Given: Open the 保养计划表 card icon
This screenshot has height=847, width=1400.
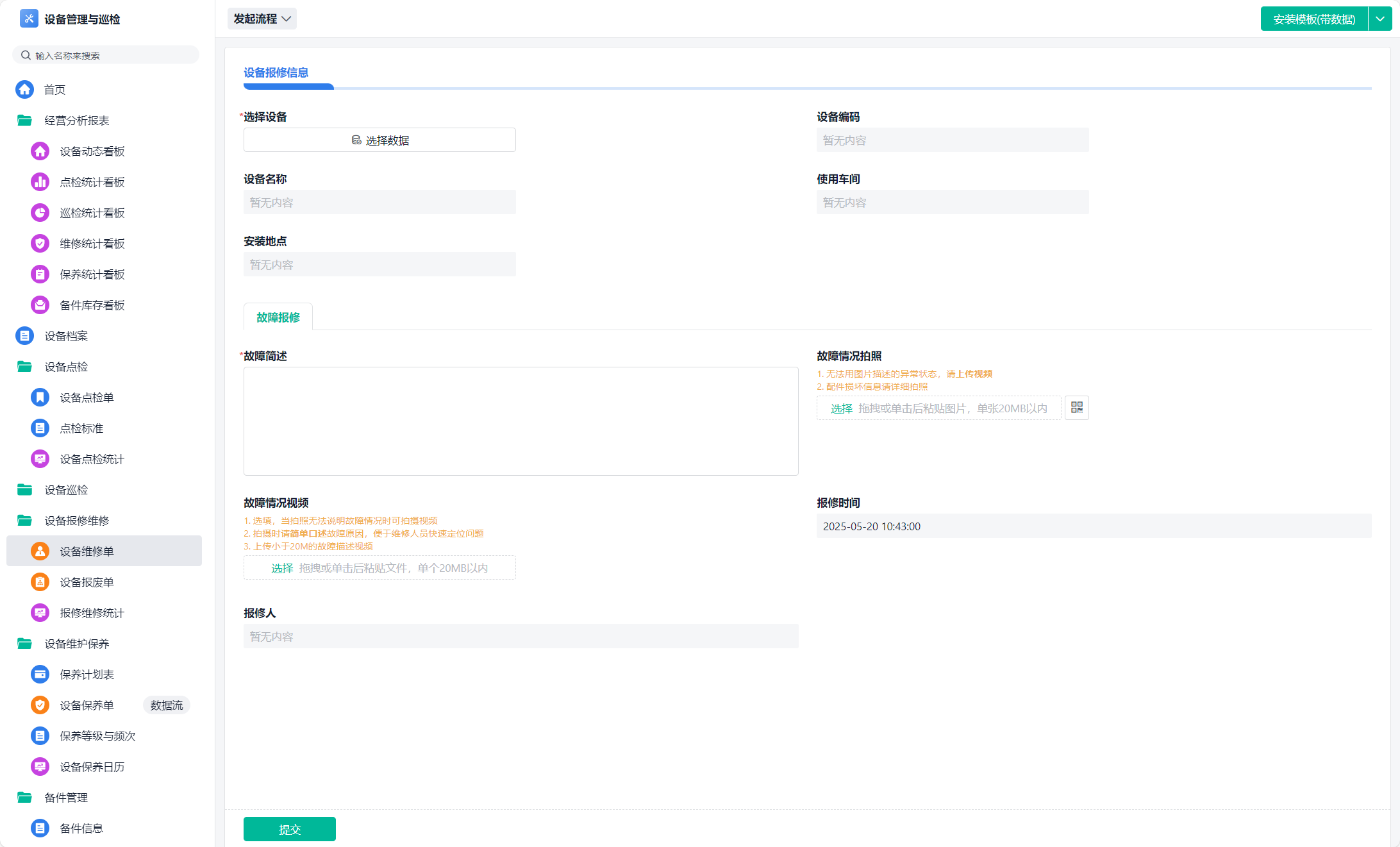Looking at the screenshot, I should click(40, 675).
